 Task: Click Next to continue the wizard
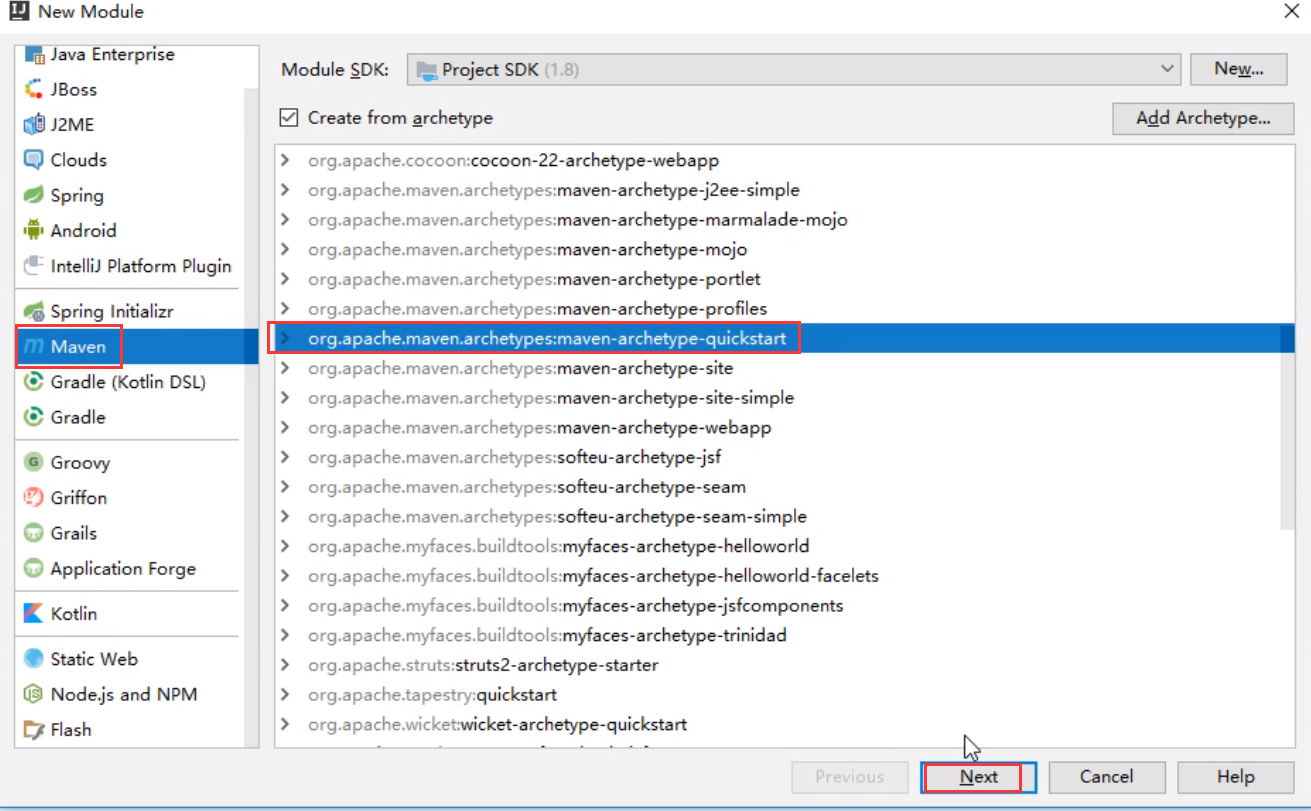pyautogui.click(x=978, y=777)
